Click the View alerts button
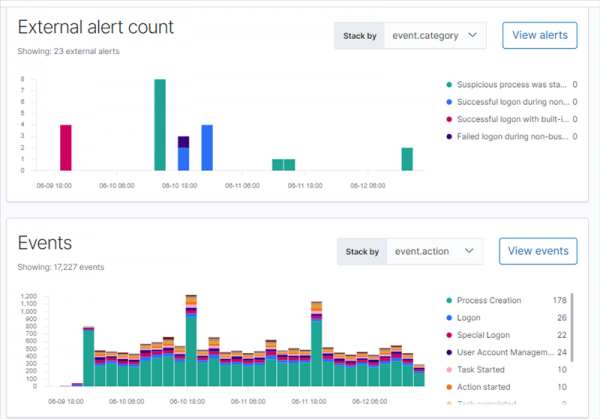The image size is (600, 419). [x=539, y=35]
